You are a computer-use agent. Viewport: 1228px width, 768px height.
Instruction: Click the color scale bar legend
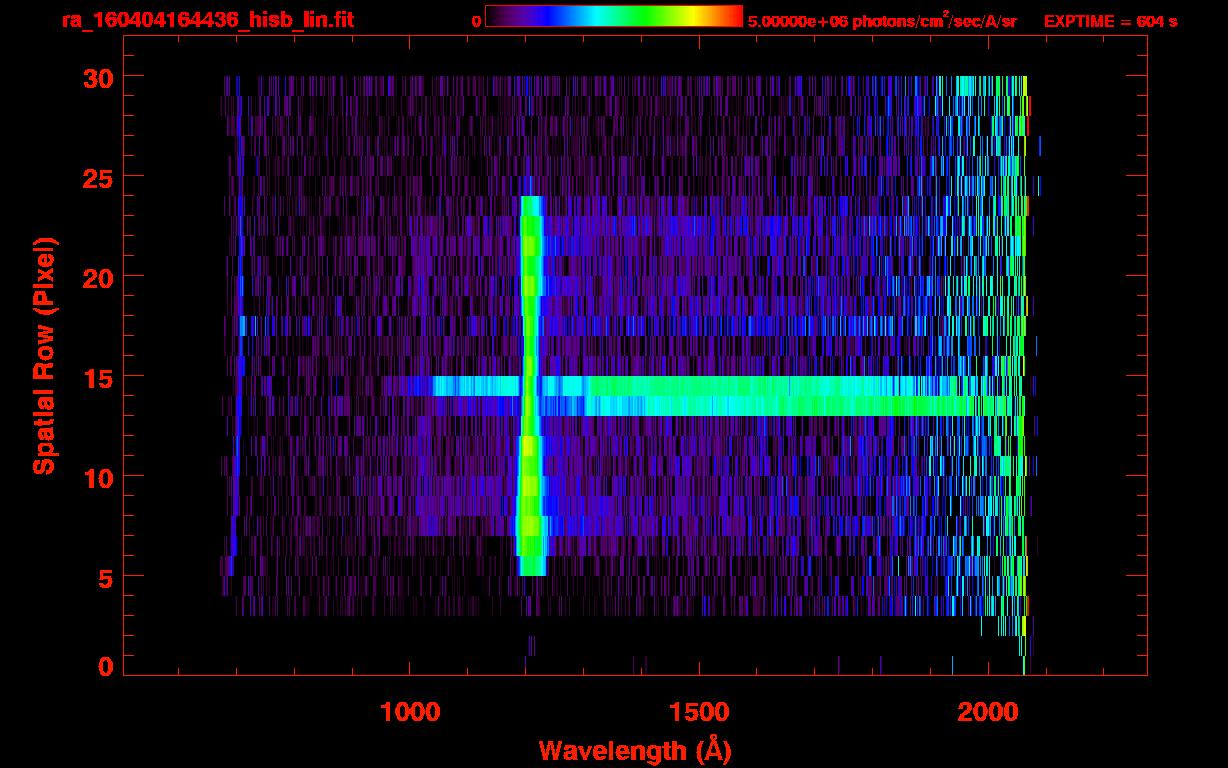[614, 16]
